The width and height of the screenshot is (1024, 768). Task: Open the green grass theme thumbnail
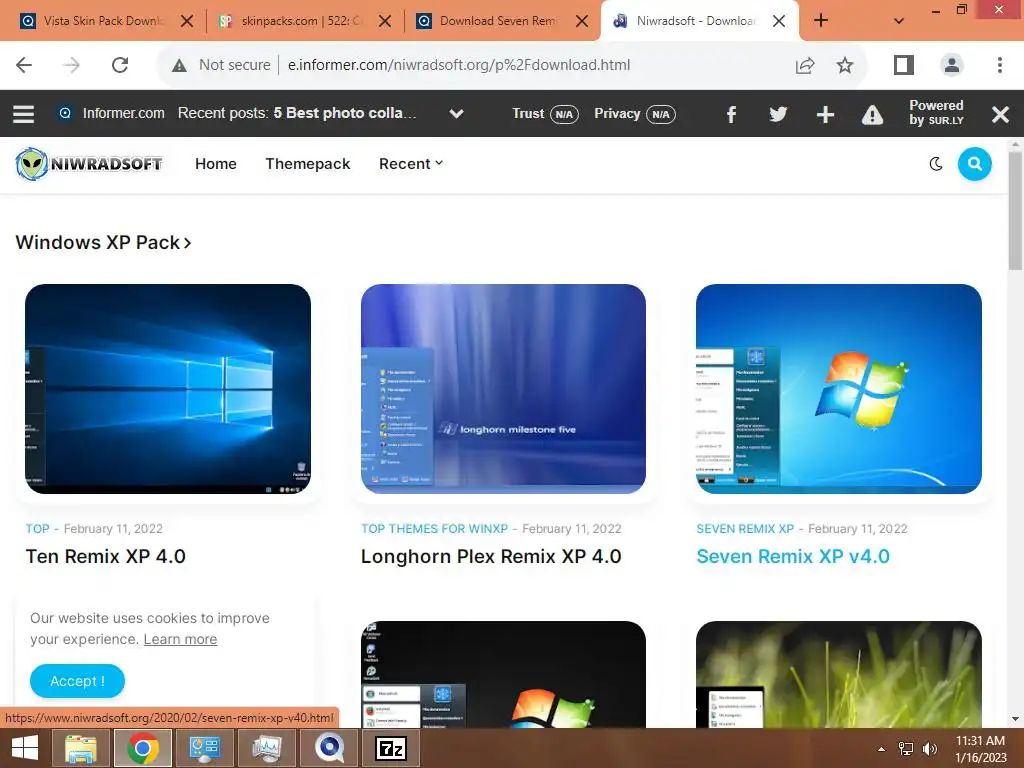(839, 674)
